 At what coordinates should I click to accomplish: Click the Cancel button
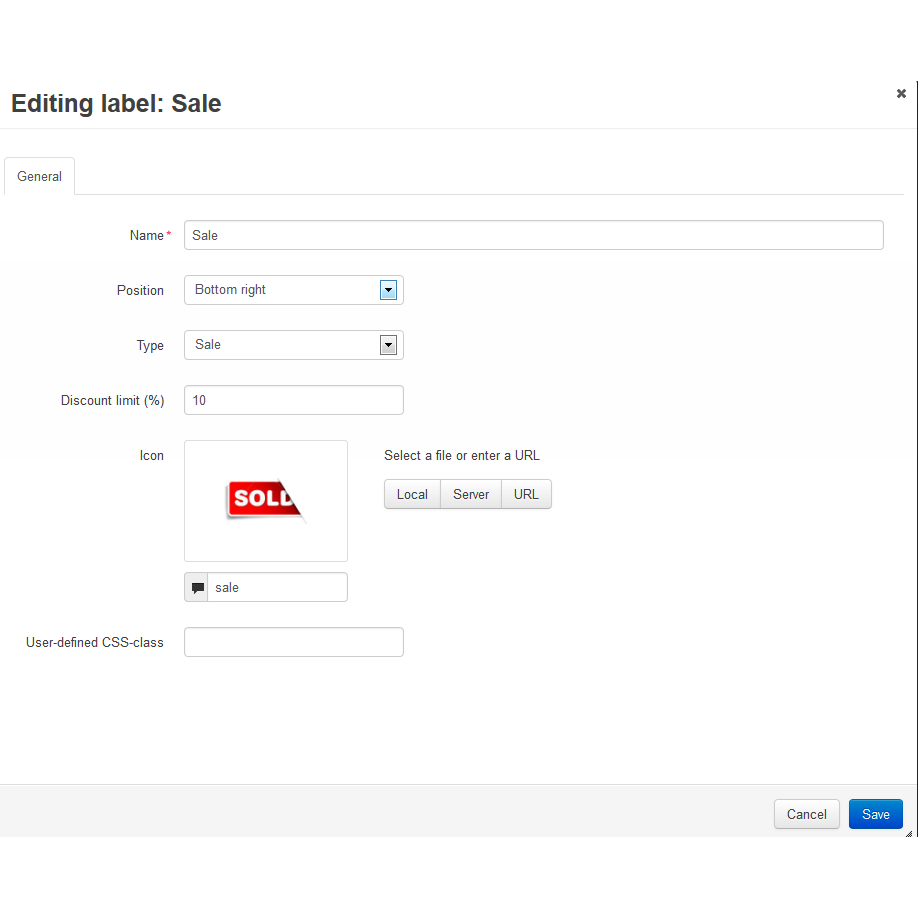806,814
